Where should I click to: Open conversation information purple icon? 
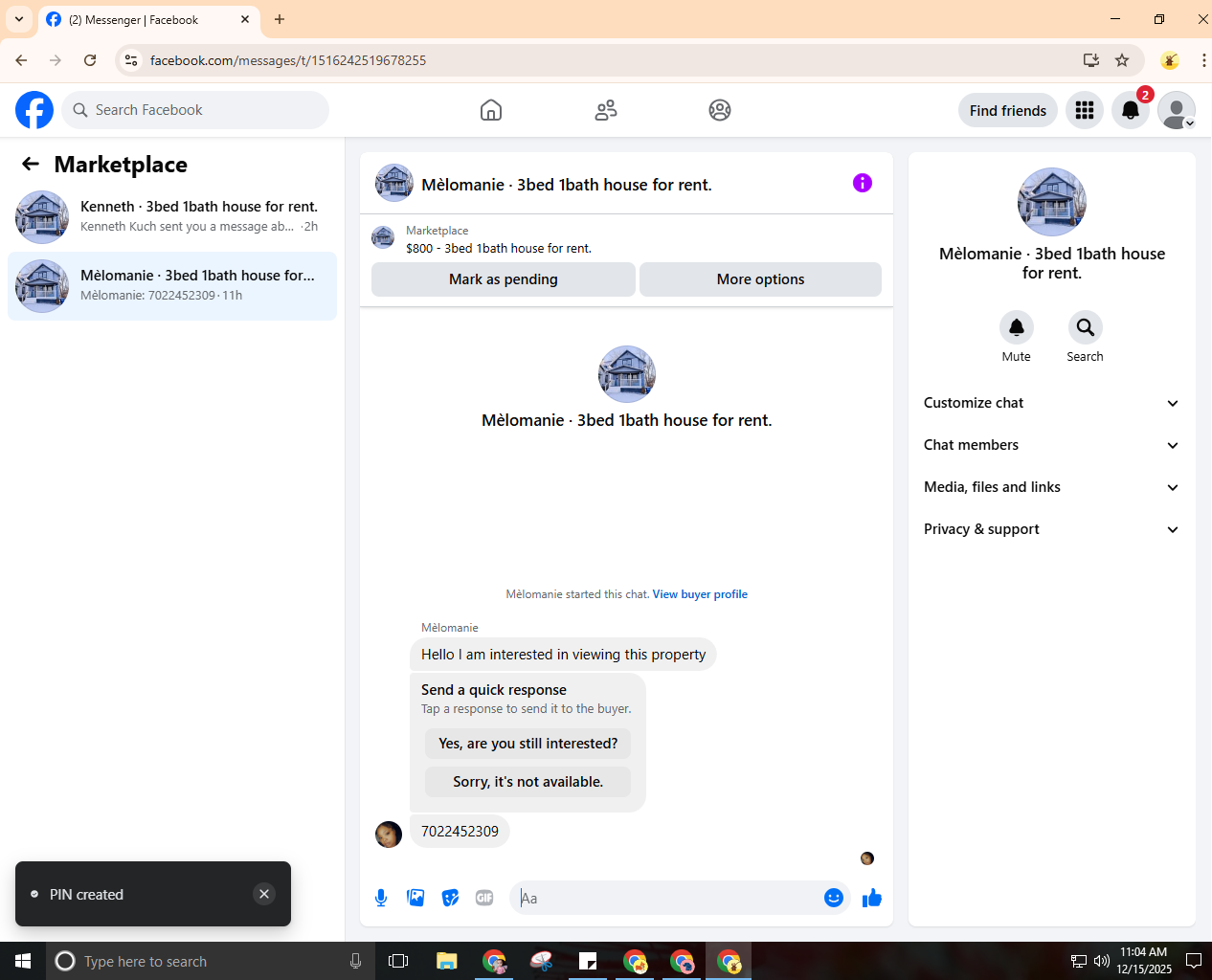point(863,183)
